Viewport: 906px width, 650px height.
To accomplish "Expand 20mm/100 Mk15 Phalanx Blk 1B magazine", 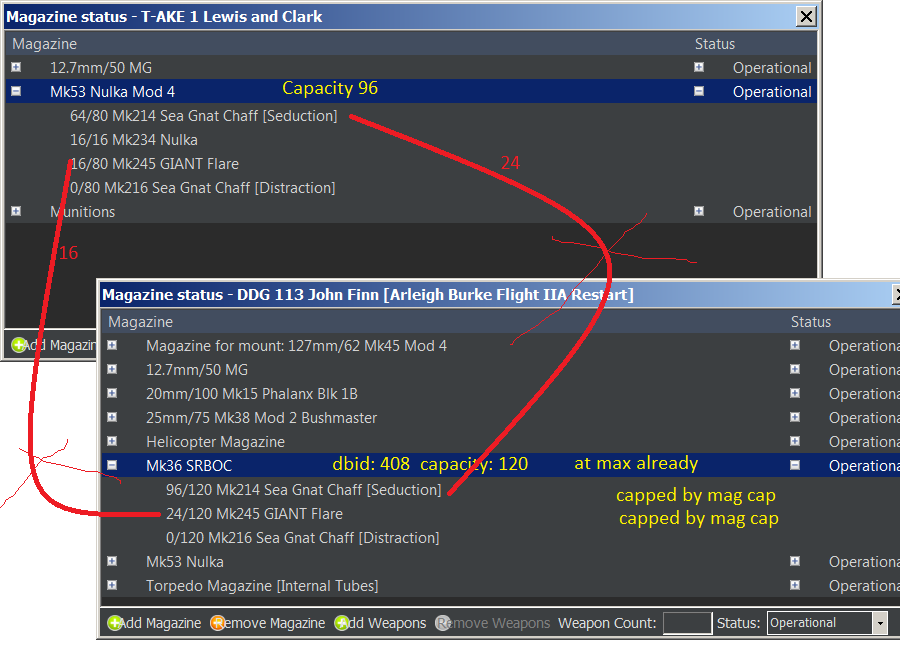I will point(112,393).
